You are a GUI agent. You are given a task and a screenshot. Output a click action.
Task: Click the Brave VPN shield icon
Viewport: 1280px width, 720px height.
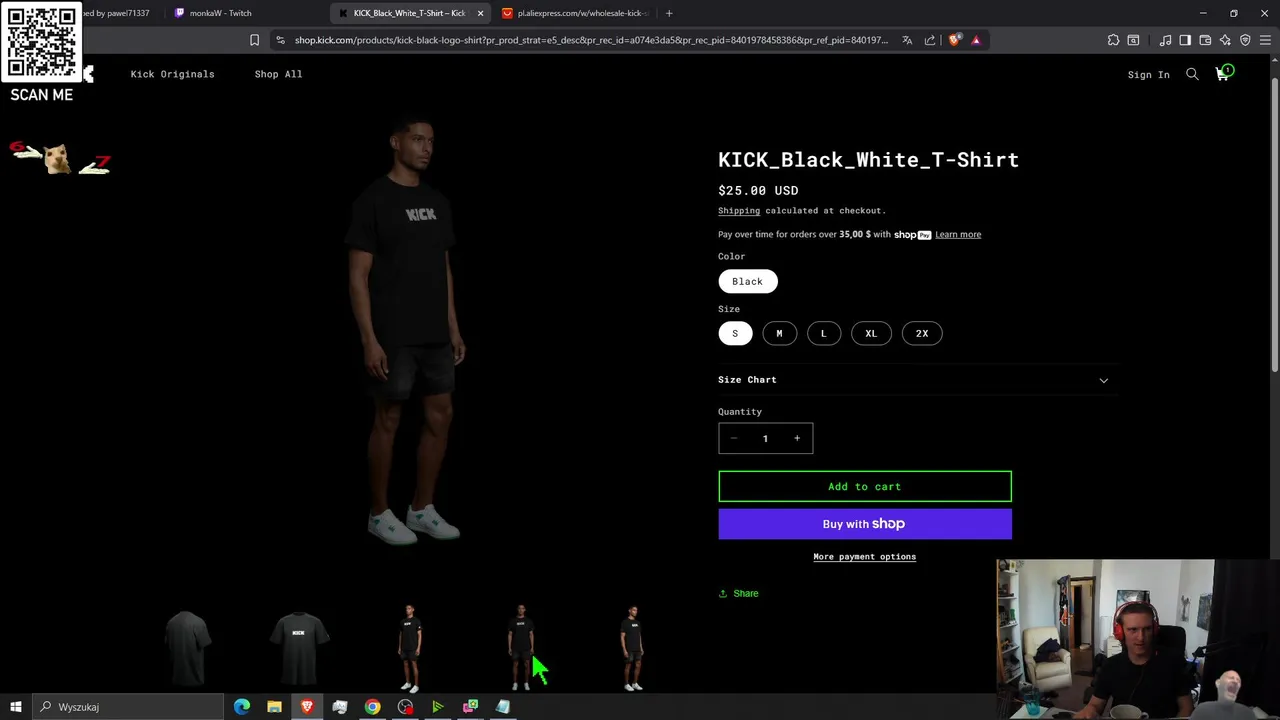pos(1245,40)
